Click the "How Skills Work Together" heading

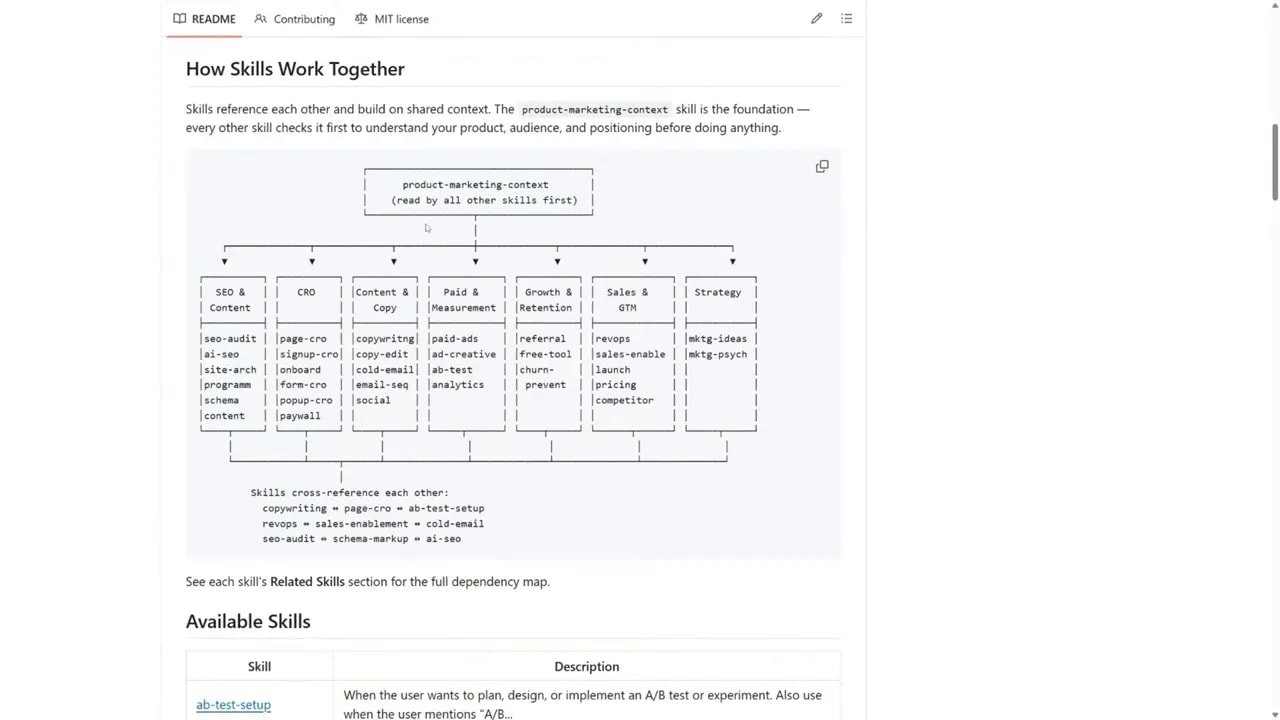[295, 68]
